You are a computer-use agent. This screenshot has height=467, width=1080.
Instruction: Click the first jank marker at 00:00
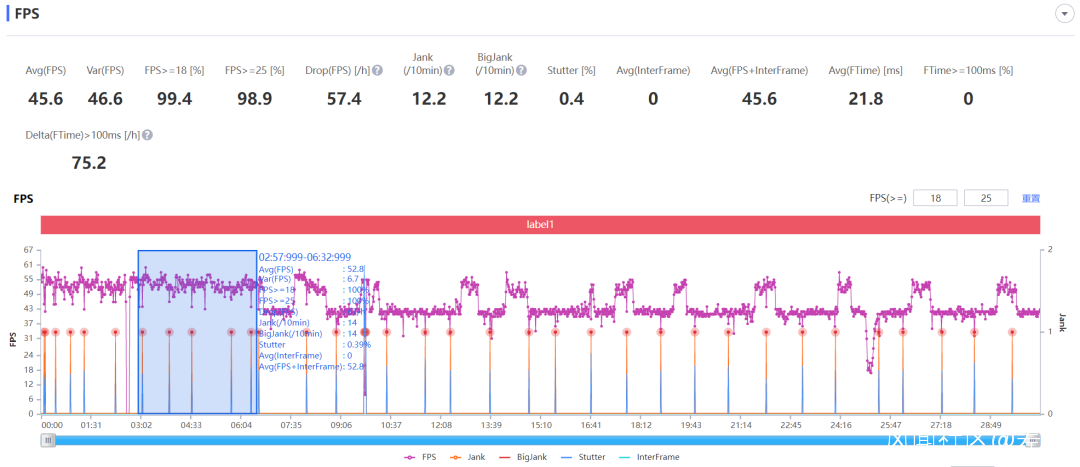pos(44,332)
